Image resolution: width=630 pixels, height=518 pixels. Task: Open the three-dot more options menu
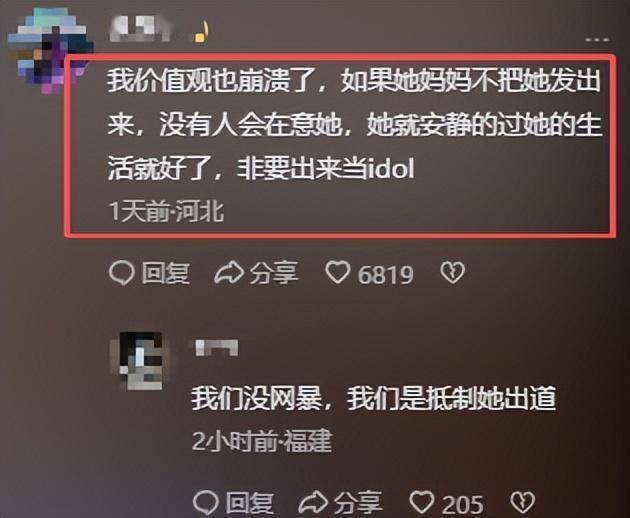pyautogui.click(x=597, y=39)
